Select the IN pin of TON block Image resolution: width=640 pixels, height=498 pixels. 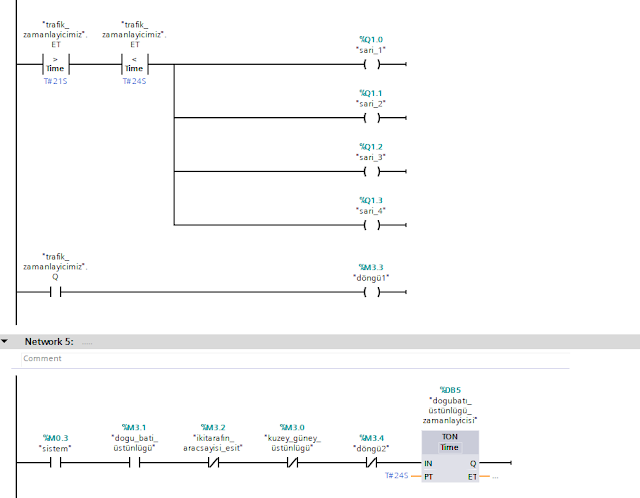tap(428, 463)
